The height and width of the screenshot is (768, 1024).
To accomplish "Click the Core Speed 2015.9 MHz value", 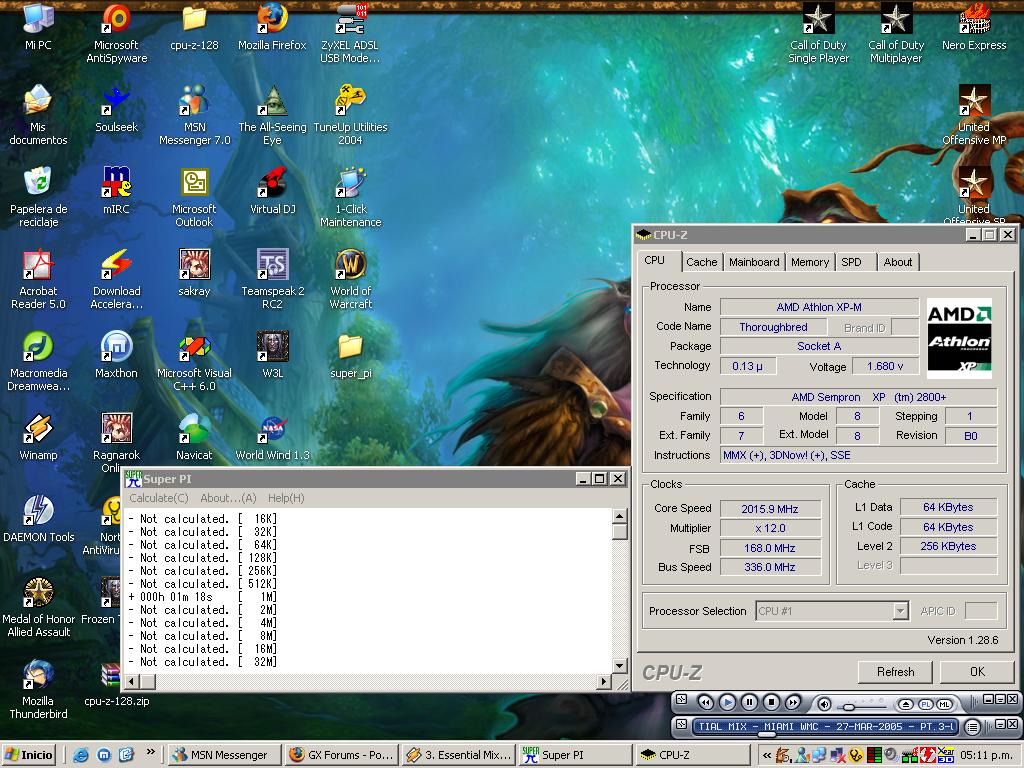I will coord(770,509).
